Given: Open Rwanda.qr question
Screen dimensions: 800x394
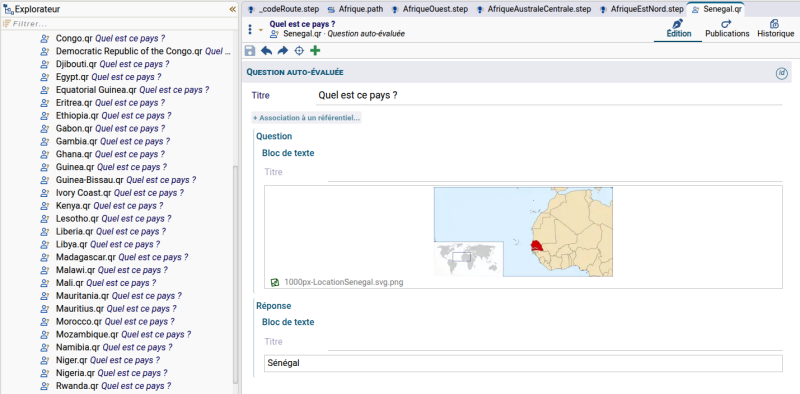Looking at the screenshot, I should tap(106, 386).
